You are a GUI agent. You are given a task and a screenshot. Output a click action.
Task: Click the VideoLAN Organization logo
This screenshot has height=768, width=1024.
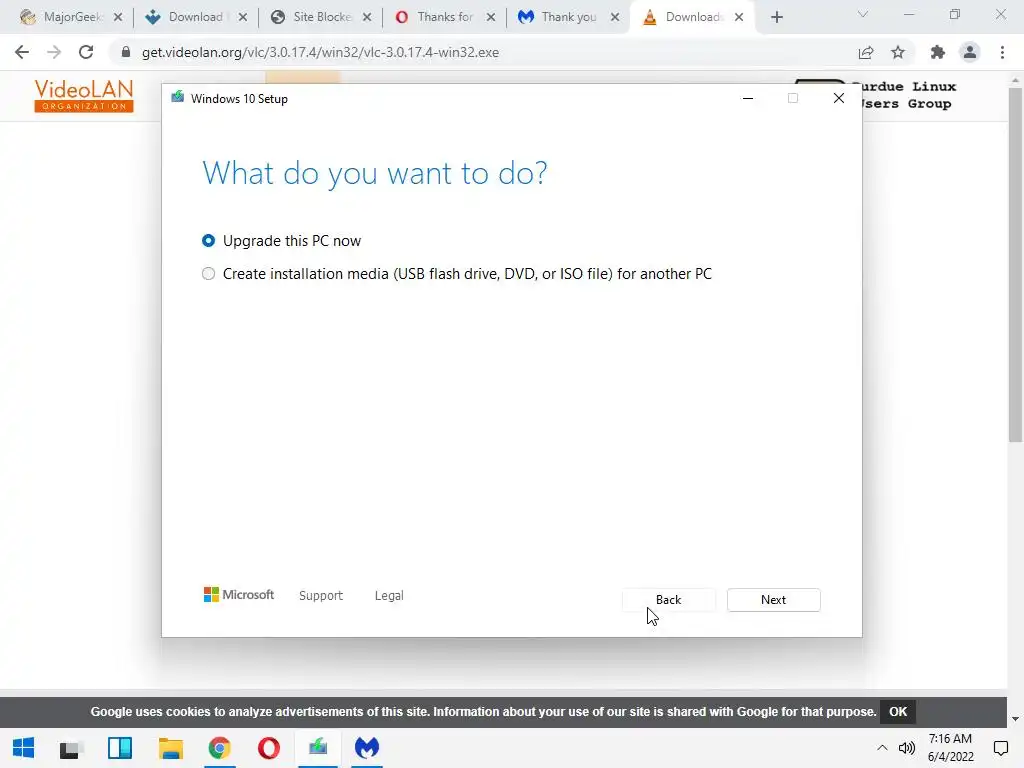click(84, 96)
